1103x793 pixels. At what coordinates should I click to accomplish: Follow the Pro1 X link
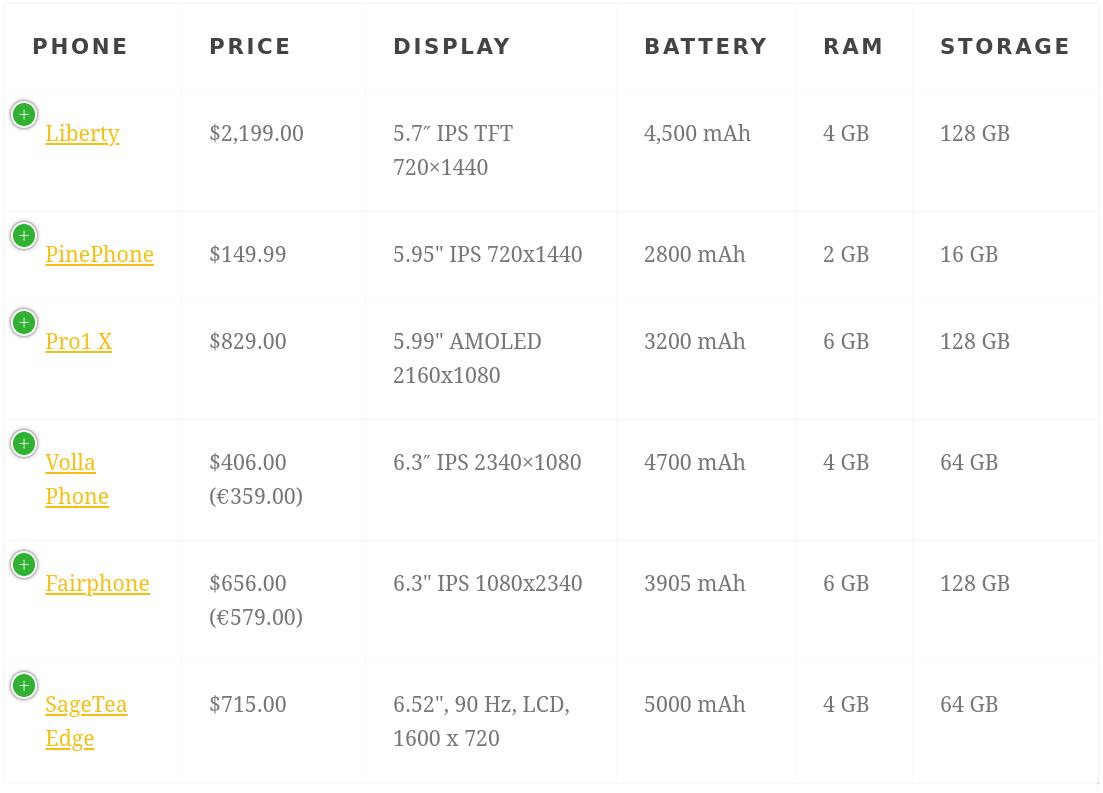coord(78,342)
